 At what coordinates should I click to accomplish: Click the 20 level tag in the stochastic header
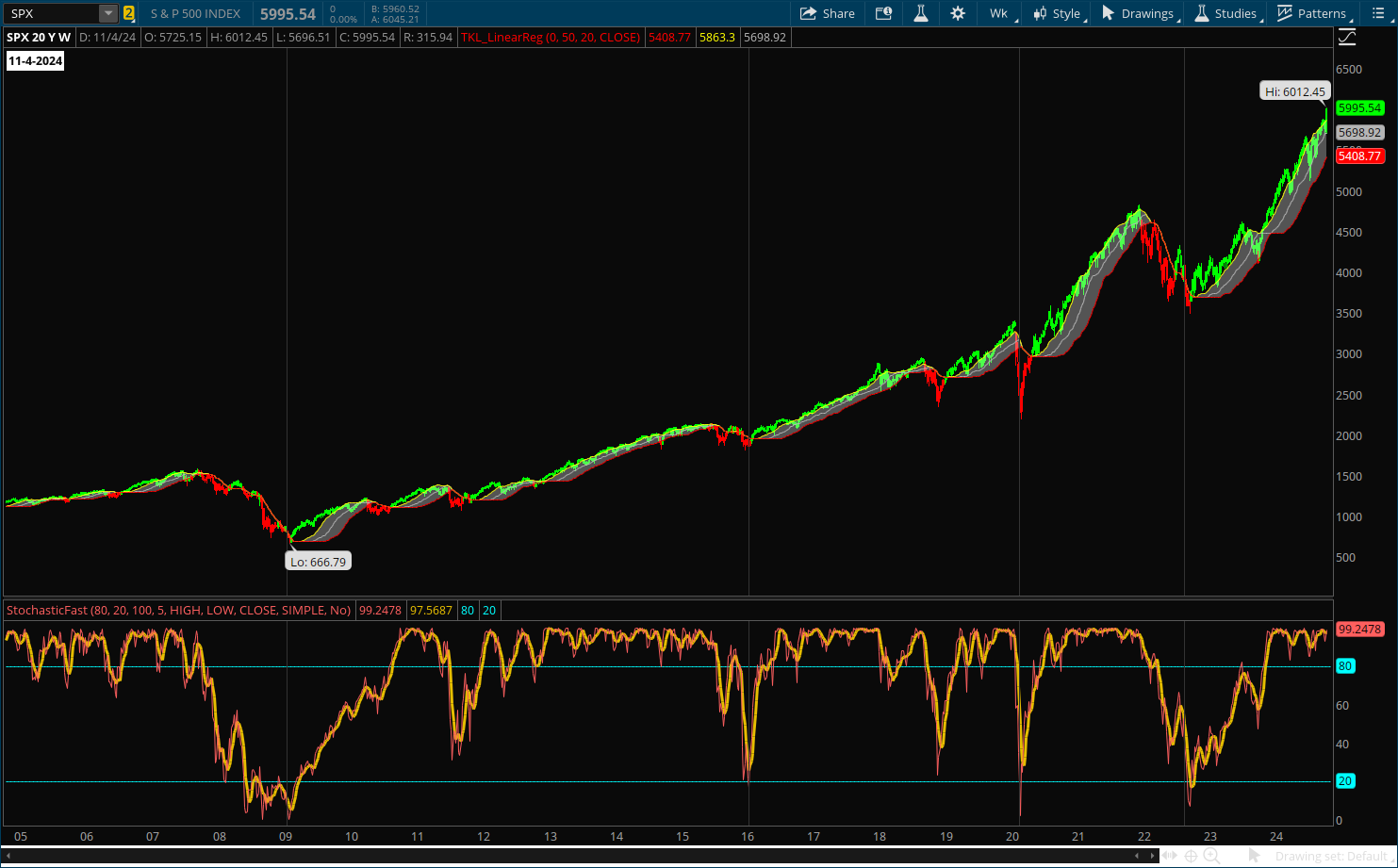click(489, 611)
